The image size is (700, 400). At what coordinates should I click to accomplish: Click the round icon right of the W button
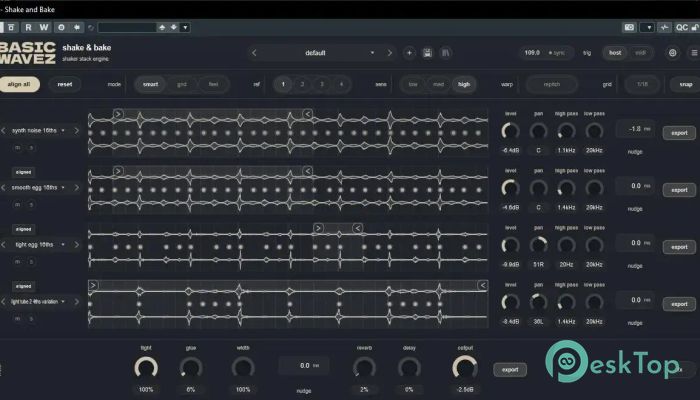point(62,28)
